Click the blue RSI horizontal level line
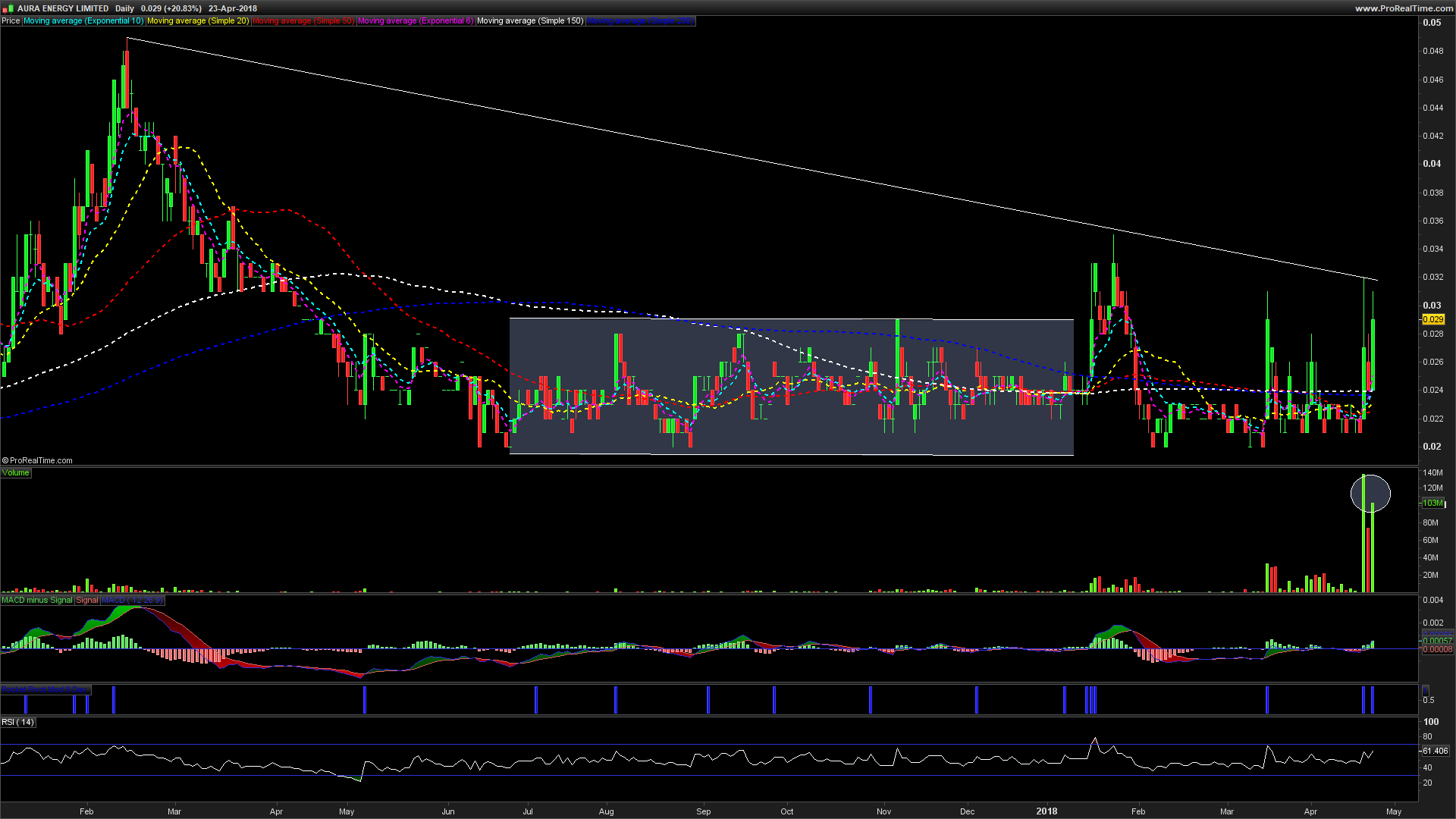 (x=709, y=775)
